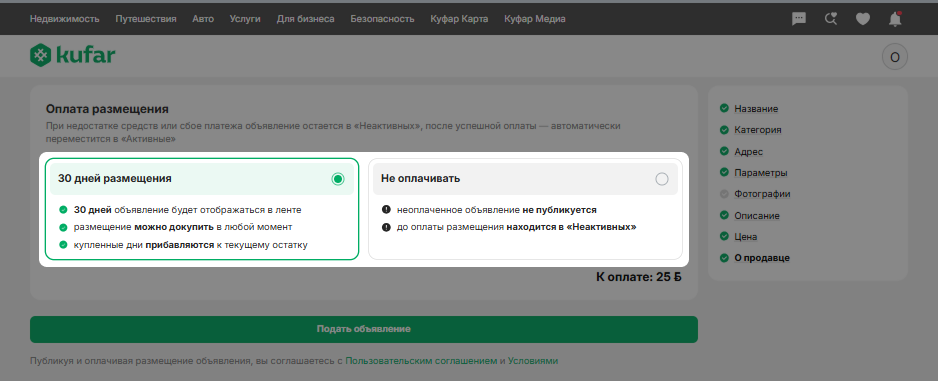Jump to the Цена step

[x=746, y=237]
